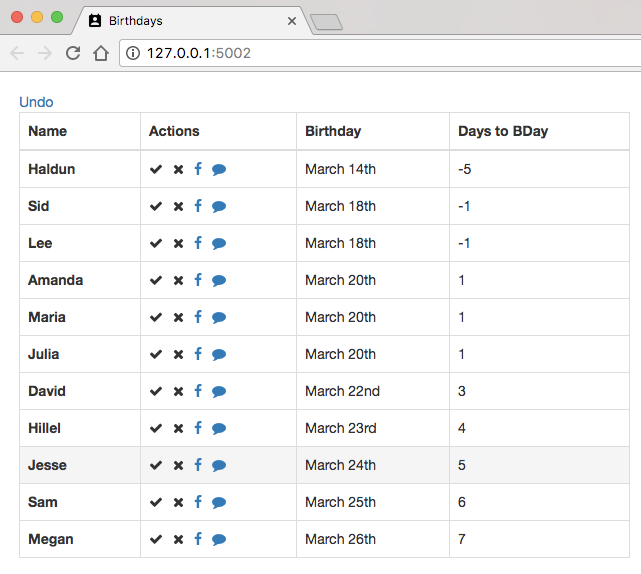Image resolution: width=641 pixels, height=574 pixels.
Task: Click the checkmark in Jesse's row
Action: [x=156, y=465]
